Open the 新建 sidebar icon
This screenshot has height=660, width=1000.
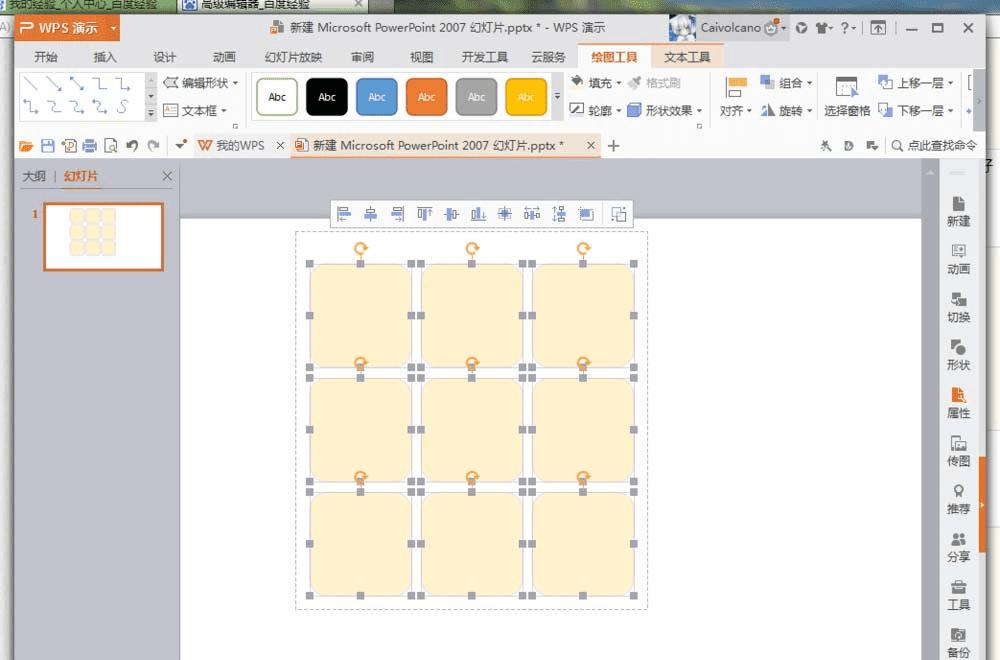(958, 212)
